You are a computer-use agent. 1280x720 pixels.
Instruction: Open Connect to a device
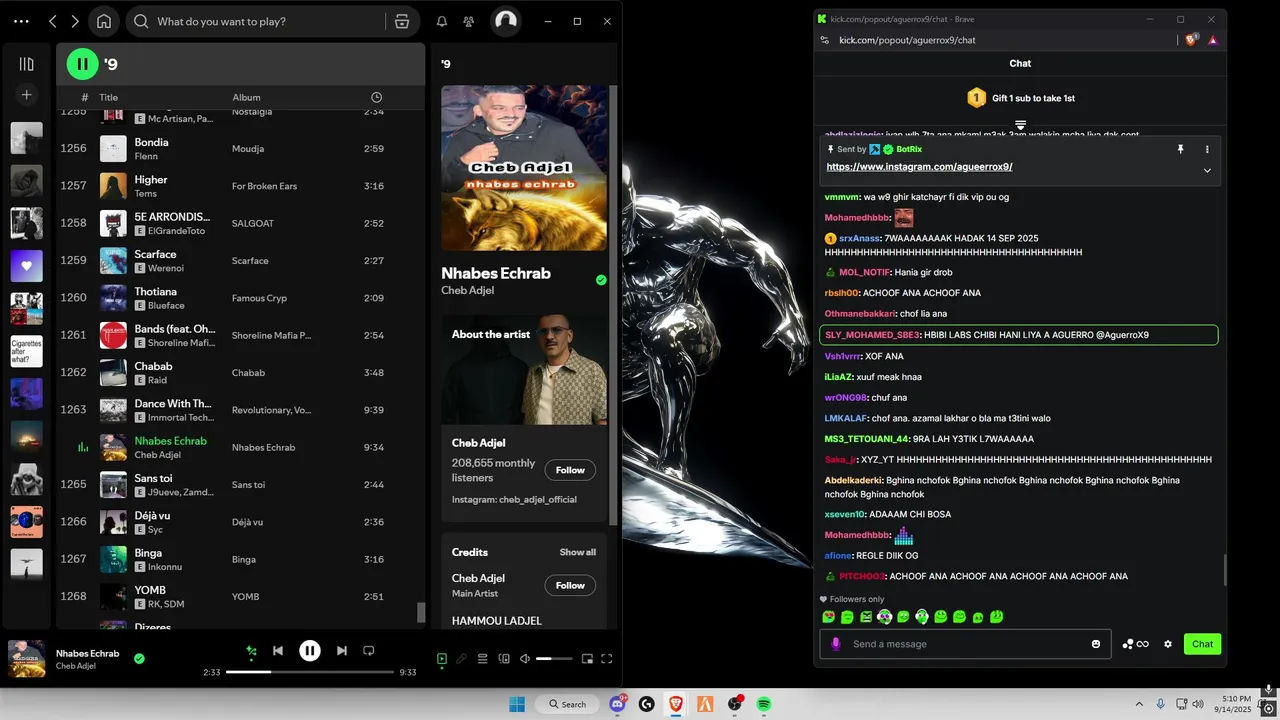click(x=503, y=659)
